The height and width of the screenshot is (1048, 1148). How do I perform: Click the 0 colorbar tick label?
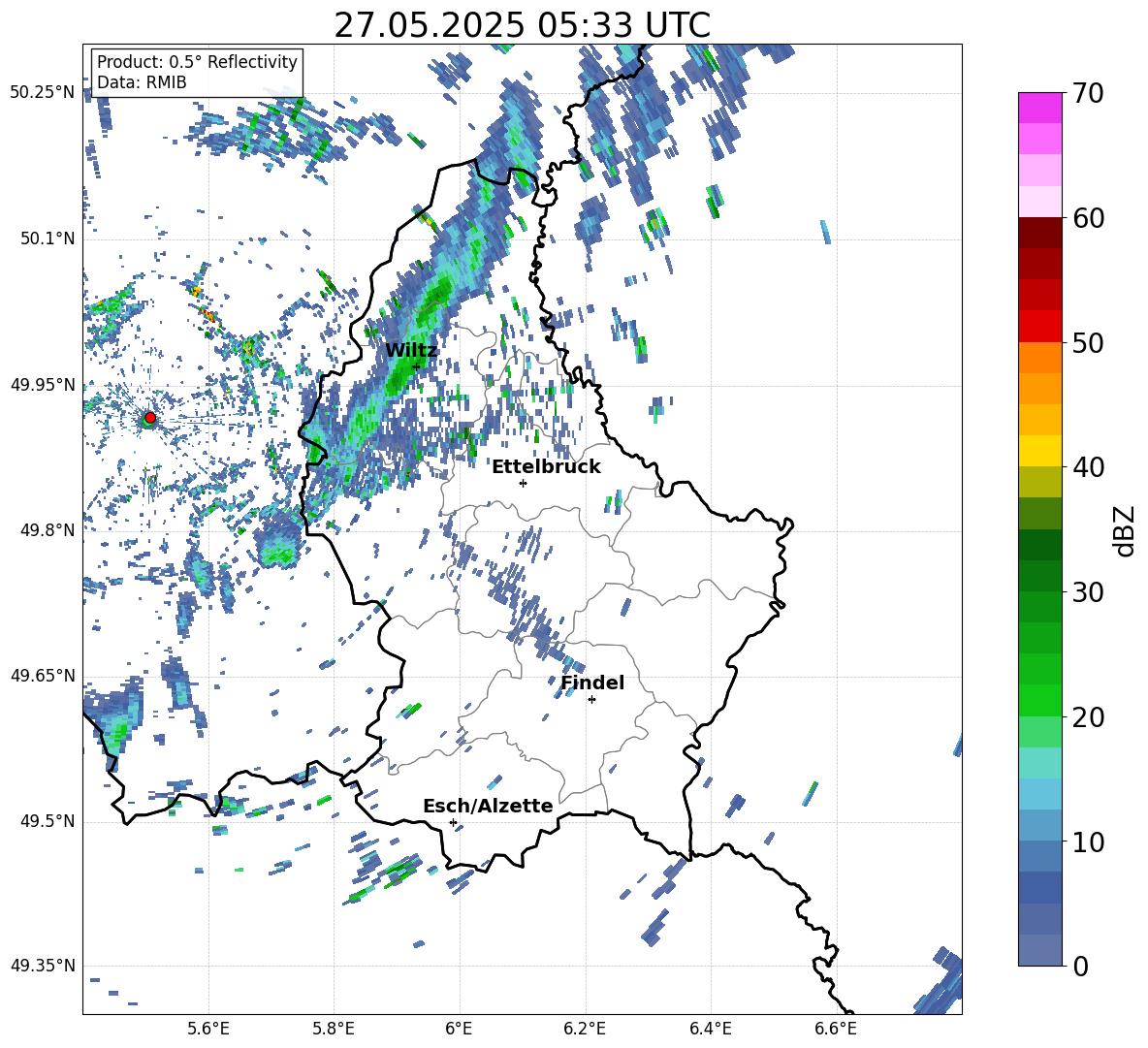pyautogui.click(x=1080, y=966)
